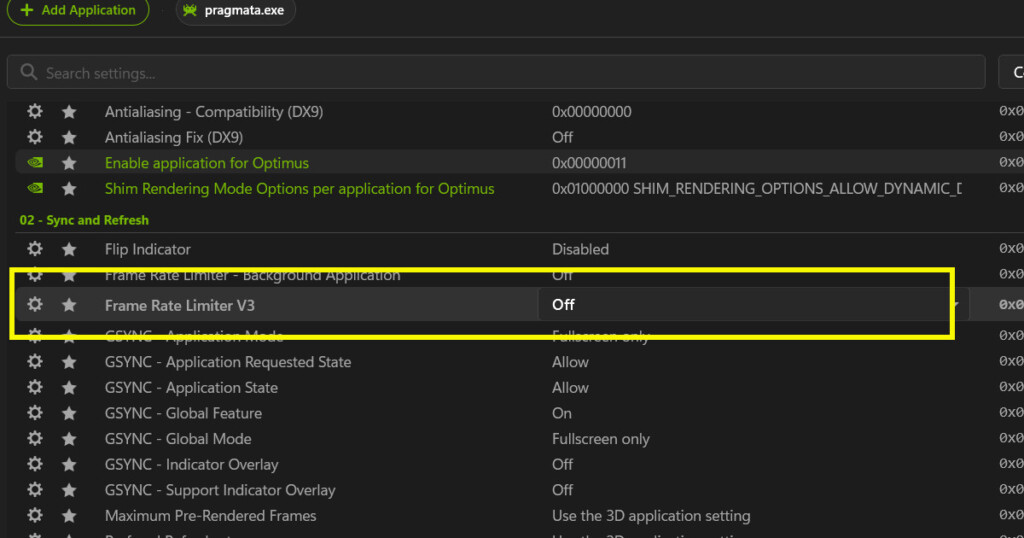
Task: Select the GSYNC - Global Mode setting name
Action: (x=178, y=439)
